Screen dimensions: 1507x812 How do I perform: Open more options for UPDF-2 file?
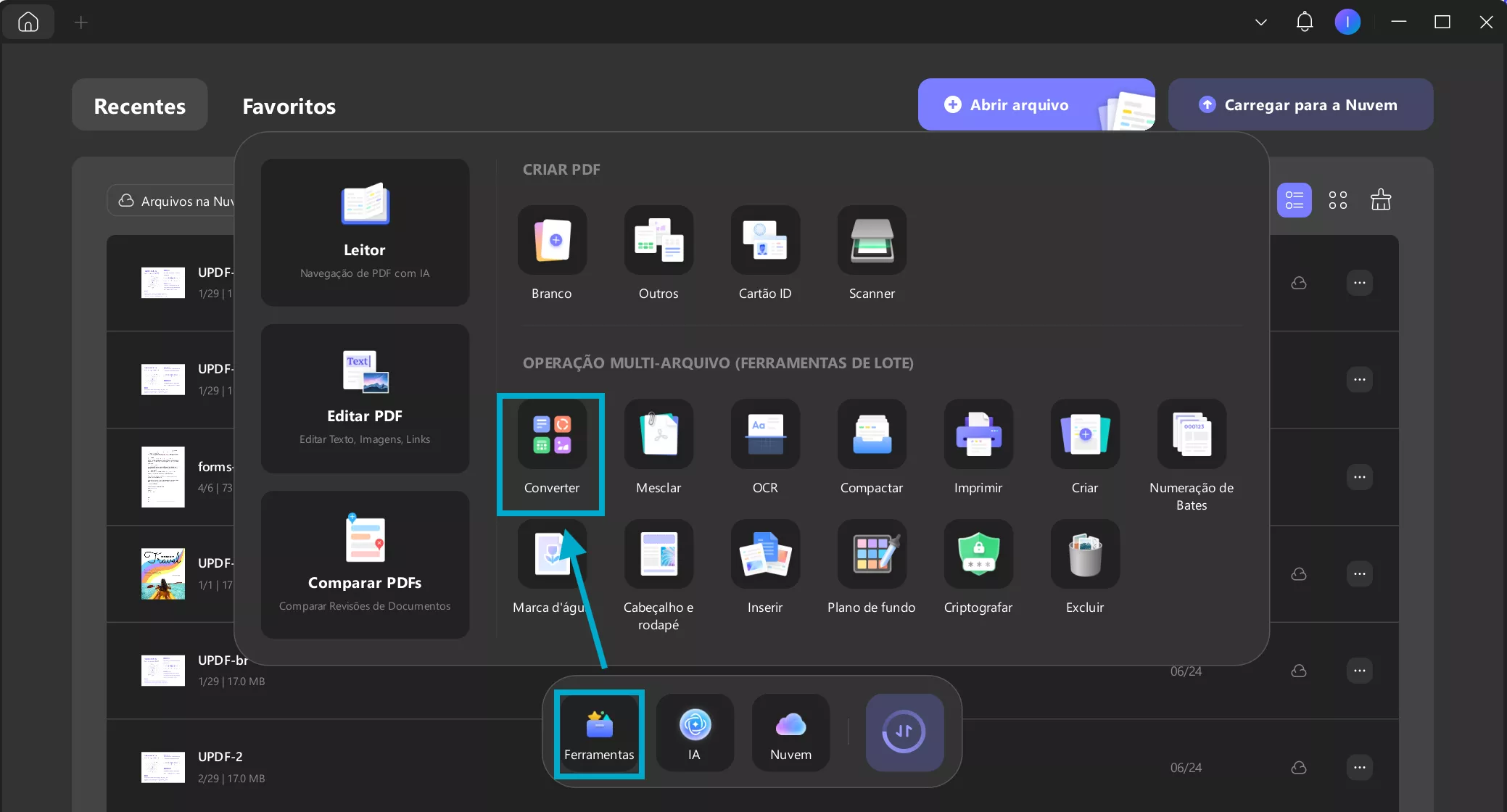(1359, 767)
